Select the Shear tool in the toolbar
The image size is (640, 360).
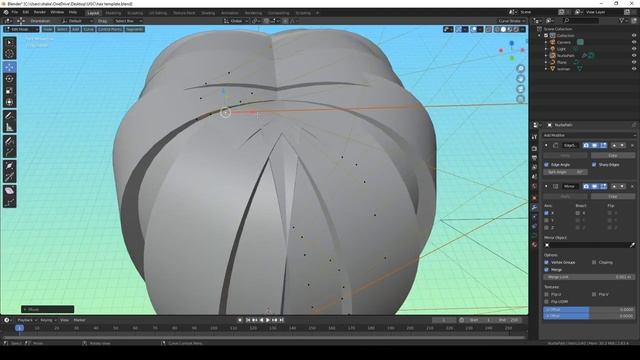tap(9, 191)
